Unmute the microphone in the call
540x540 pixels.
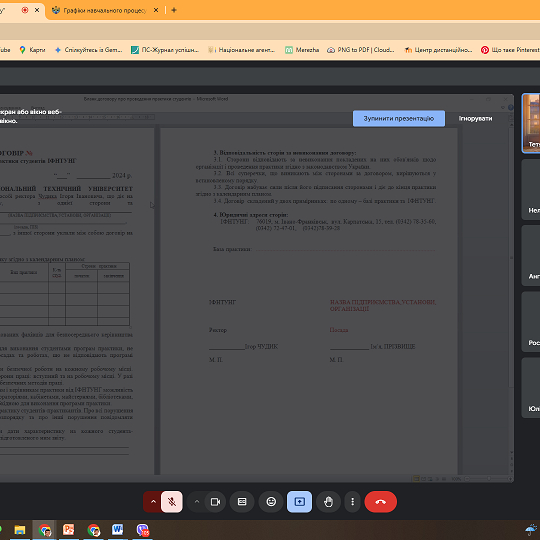172,502
